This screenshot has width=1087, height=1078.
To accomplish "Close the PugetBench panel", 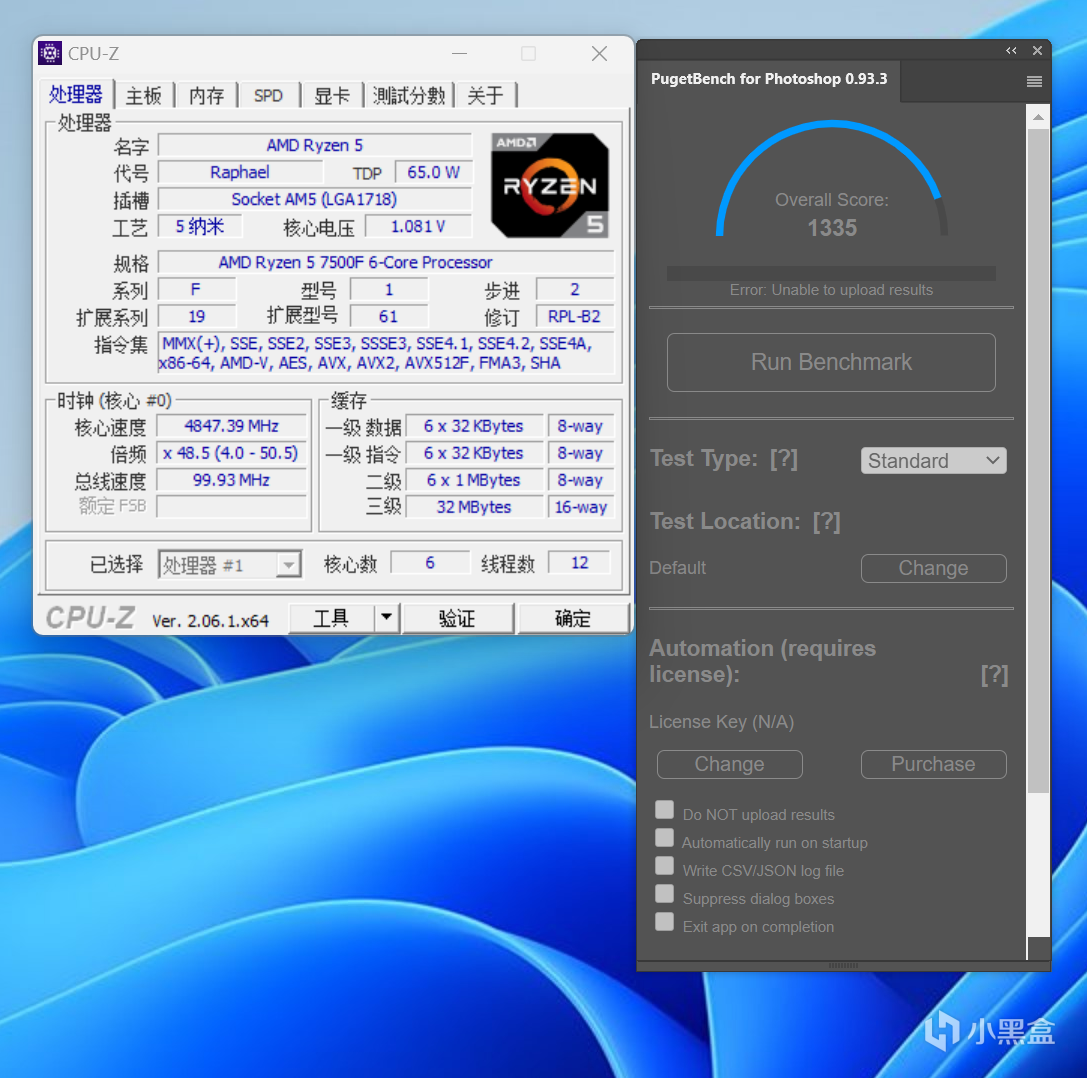I will [x=1037, y=51].
